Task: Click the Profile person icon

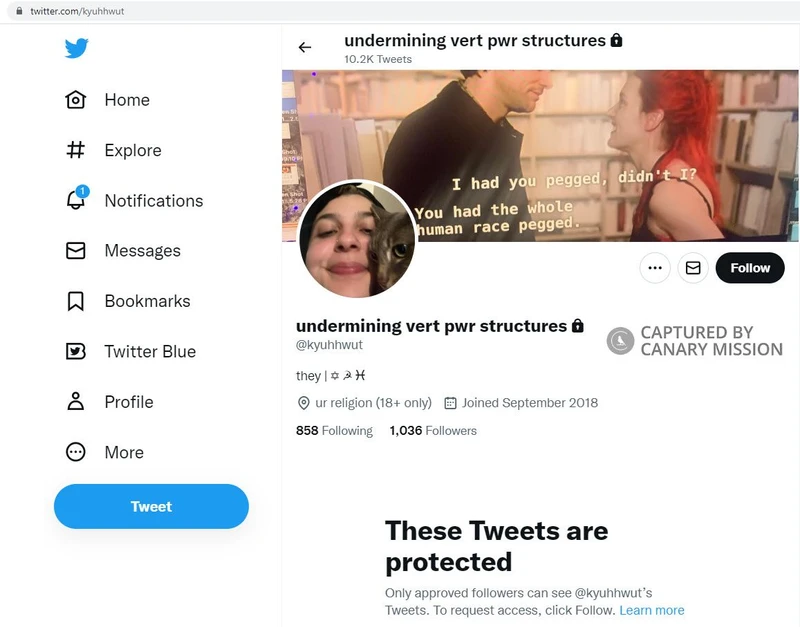Action: (x=76, y=402)
